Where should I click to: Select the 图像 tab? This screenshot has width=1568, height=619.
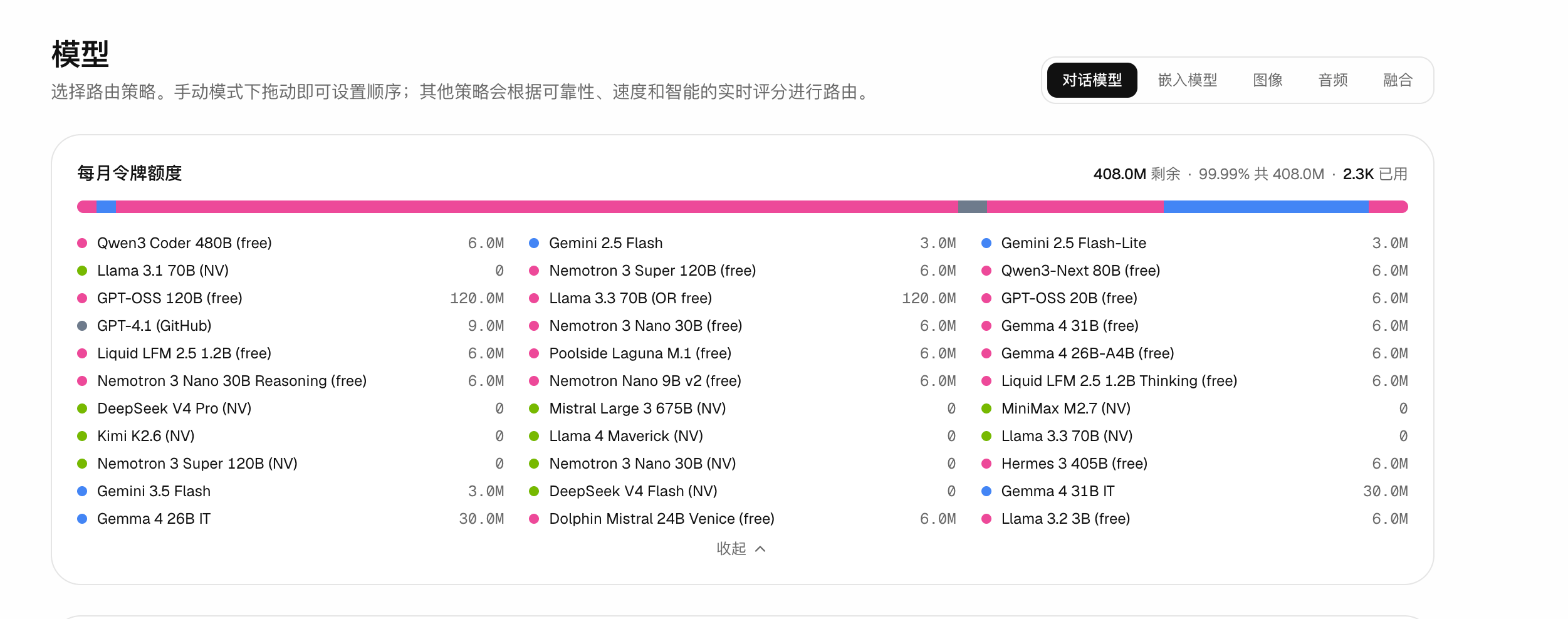pos(1268,80)
